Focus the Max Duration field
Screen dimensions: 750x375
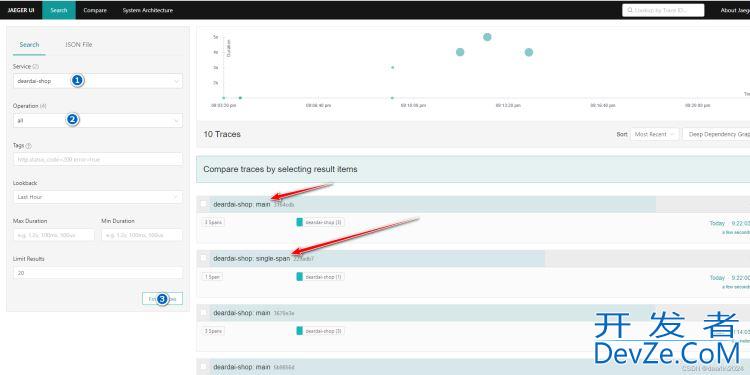54,235
